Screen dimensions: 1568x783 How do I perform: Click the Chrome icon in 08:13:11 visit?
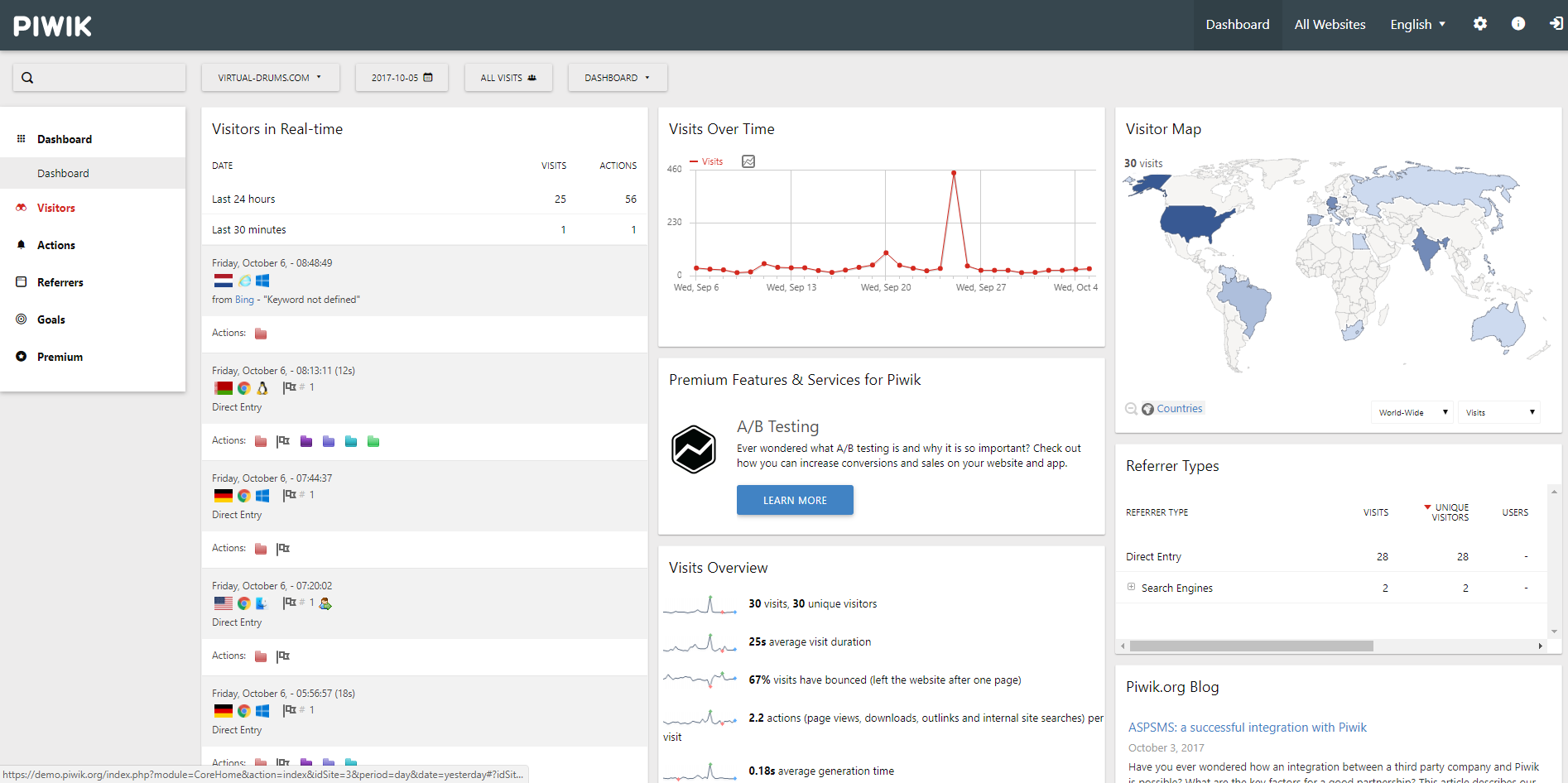pos(244,388)
